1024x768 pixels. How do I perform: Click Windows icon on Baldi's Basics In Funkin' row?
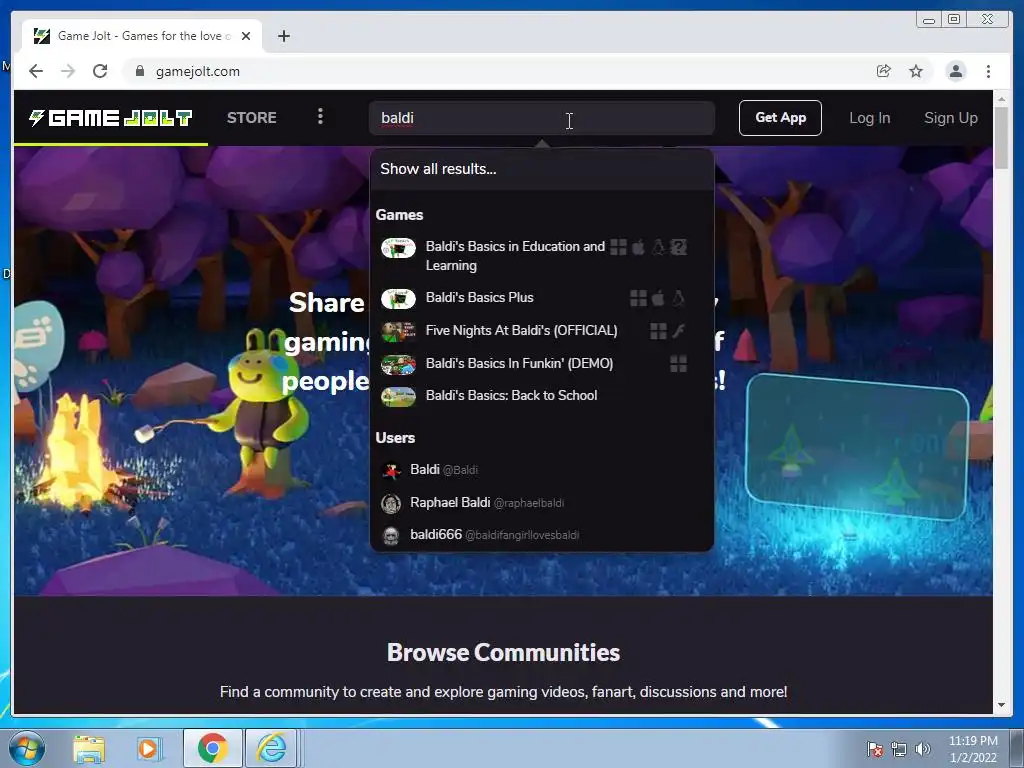[679, 364]
